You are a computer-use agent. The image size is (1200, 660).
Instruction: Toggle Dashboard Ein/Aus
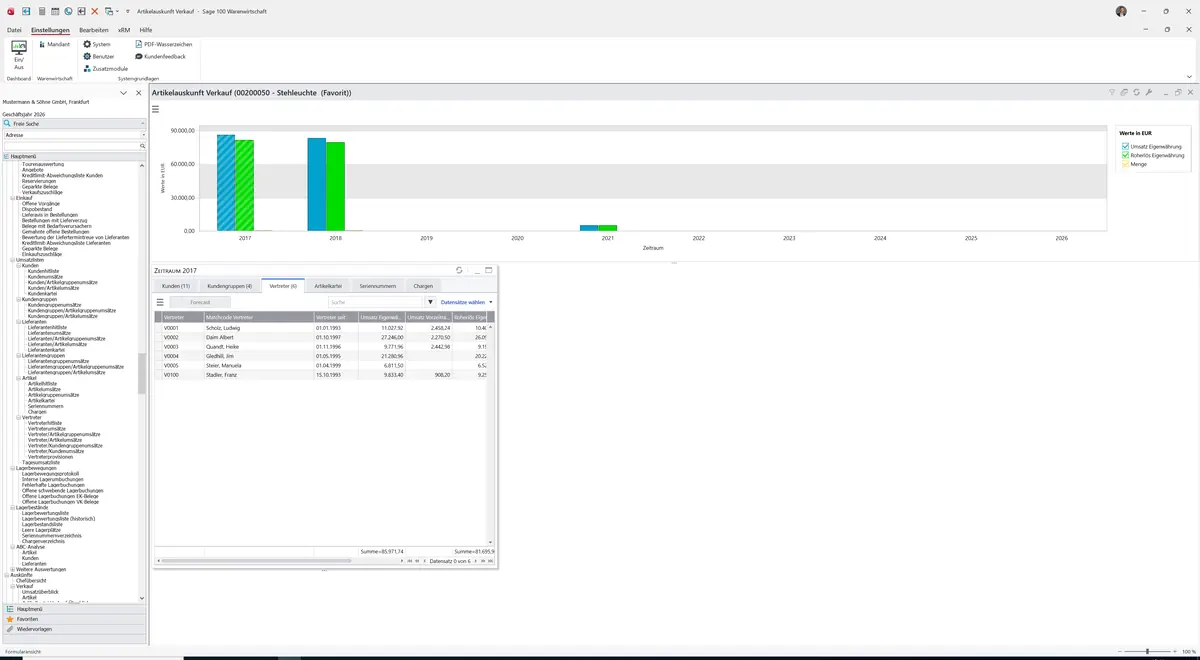(x=19, y=56)
